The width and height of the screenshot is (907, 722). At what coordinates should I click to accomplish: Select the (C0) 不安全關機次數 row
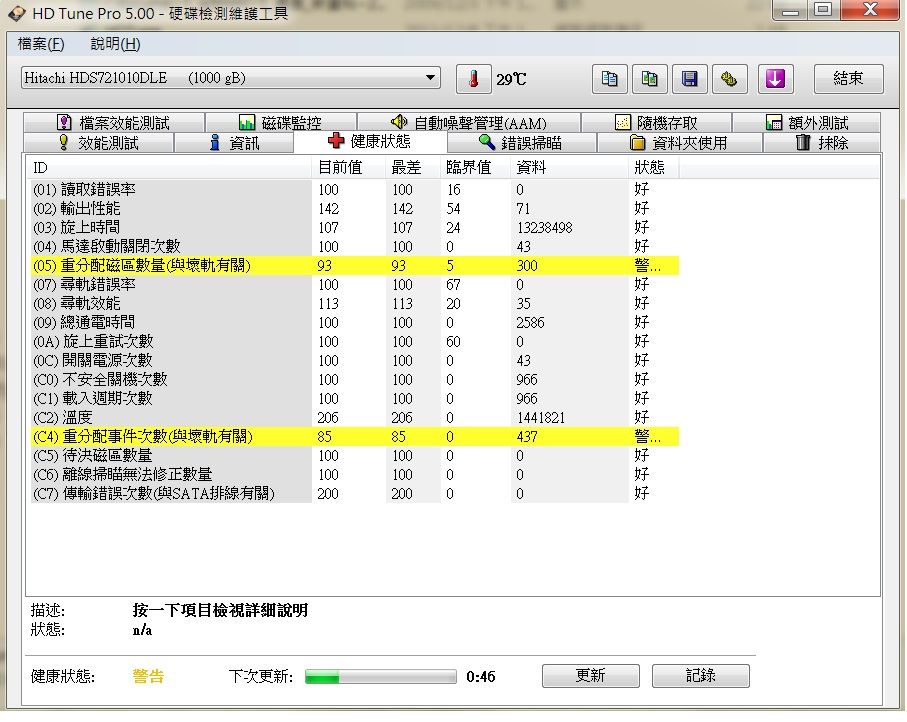(355, 380)
